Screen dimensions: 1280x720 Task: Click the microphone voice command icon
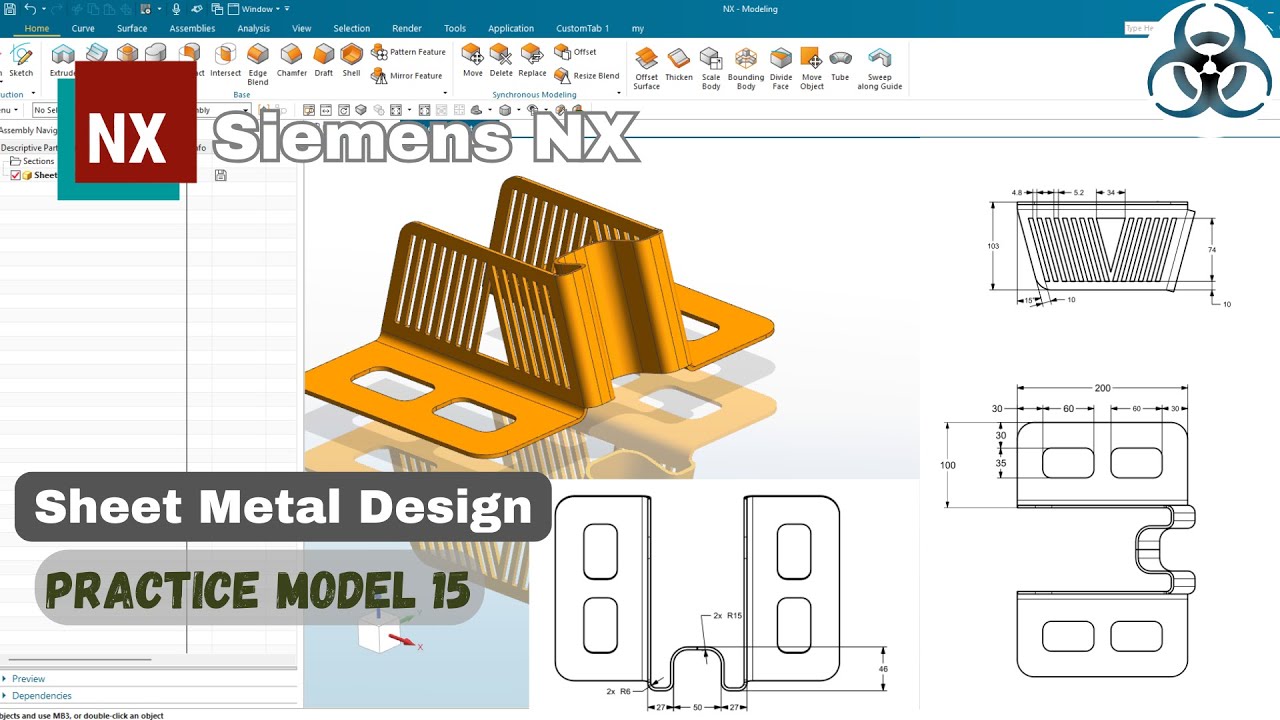[176, 9]
